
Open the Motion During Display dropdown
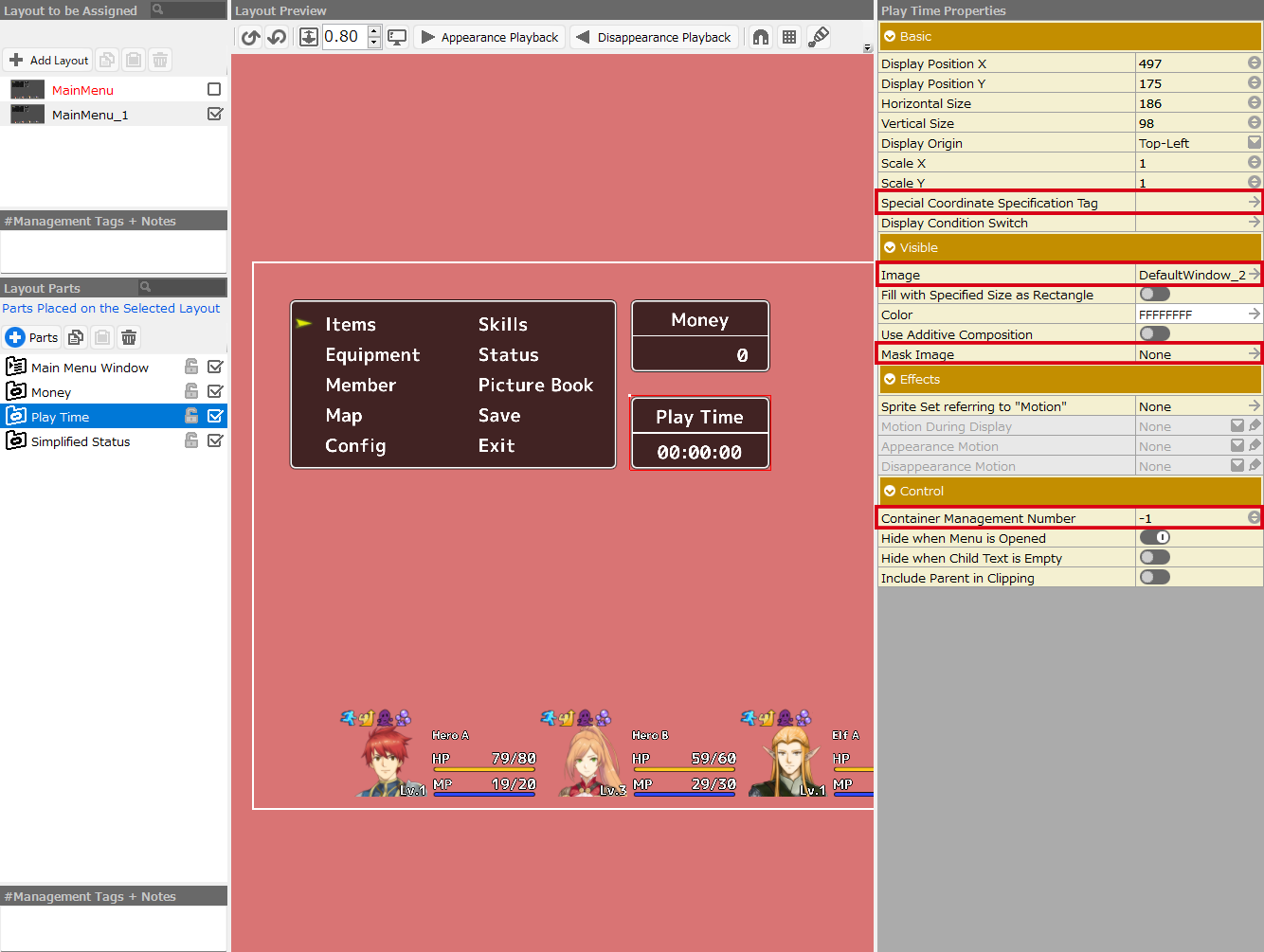coord(1238,425)
